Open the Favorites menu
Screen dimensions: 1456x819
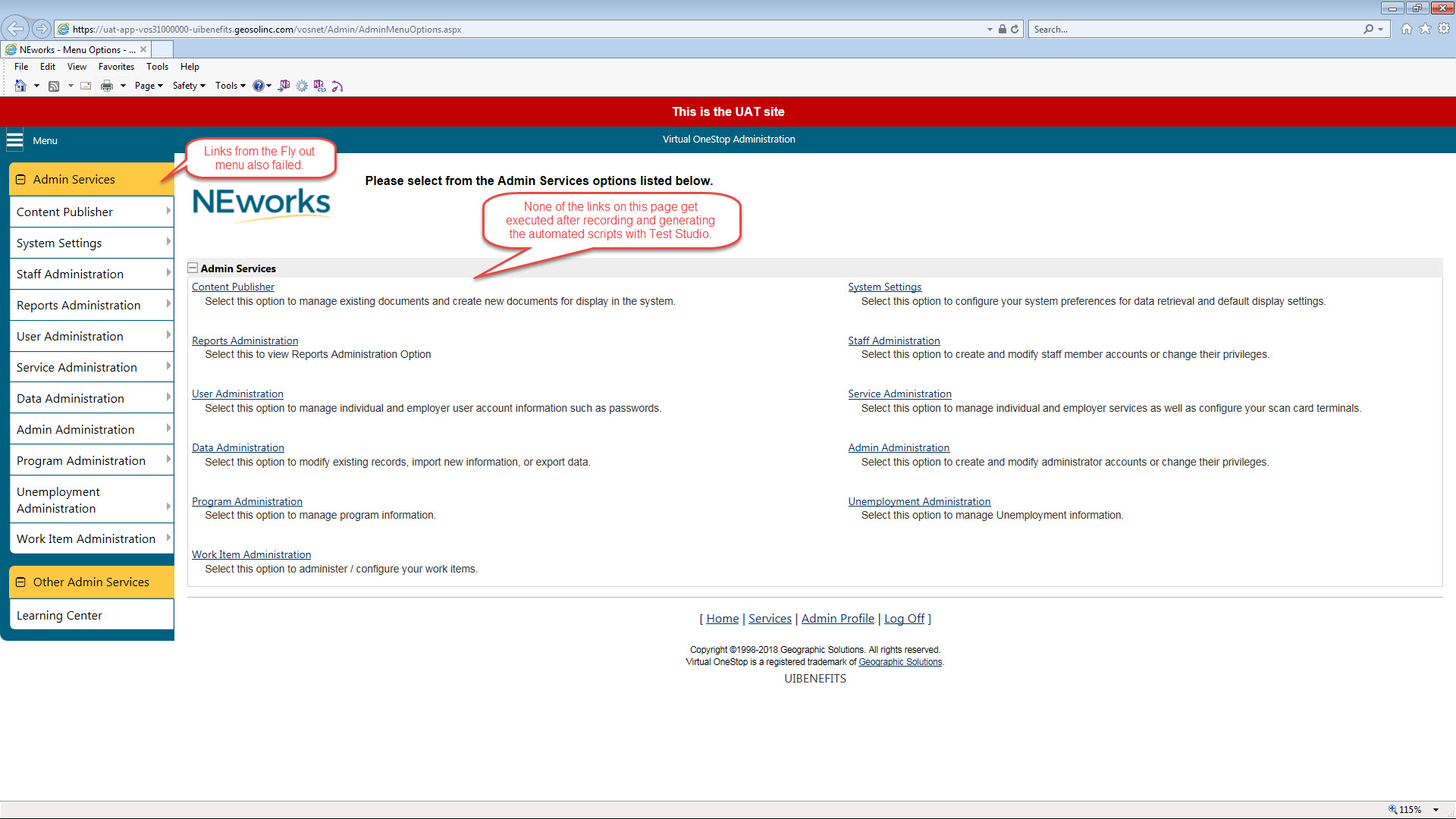tap(116, 67)
